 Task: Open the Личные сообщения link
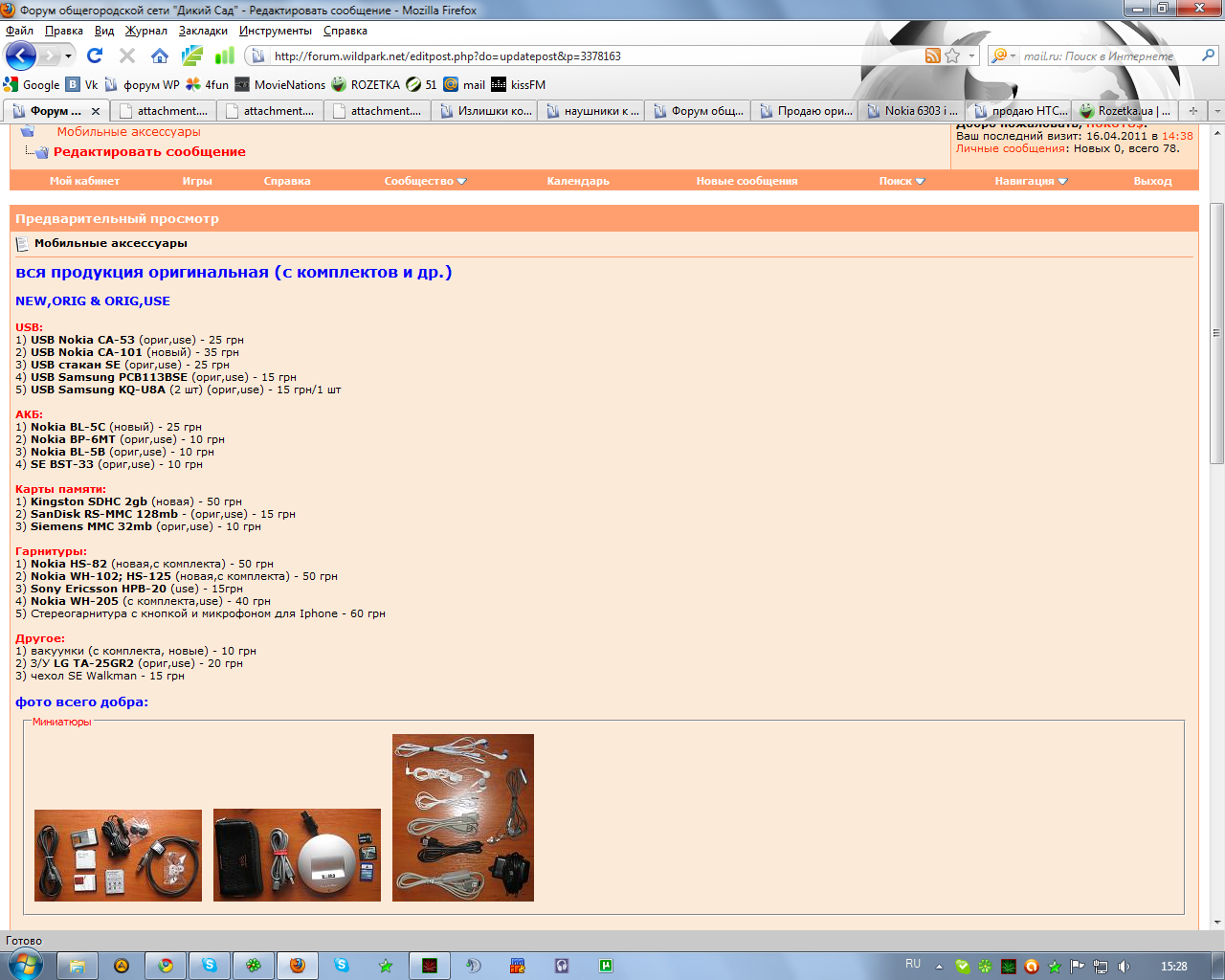click(1011, 148)
